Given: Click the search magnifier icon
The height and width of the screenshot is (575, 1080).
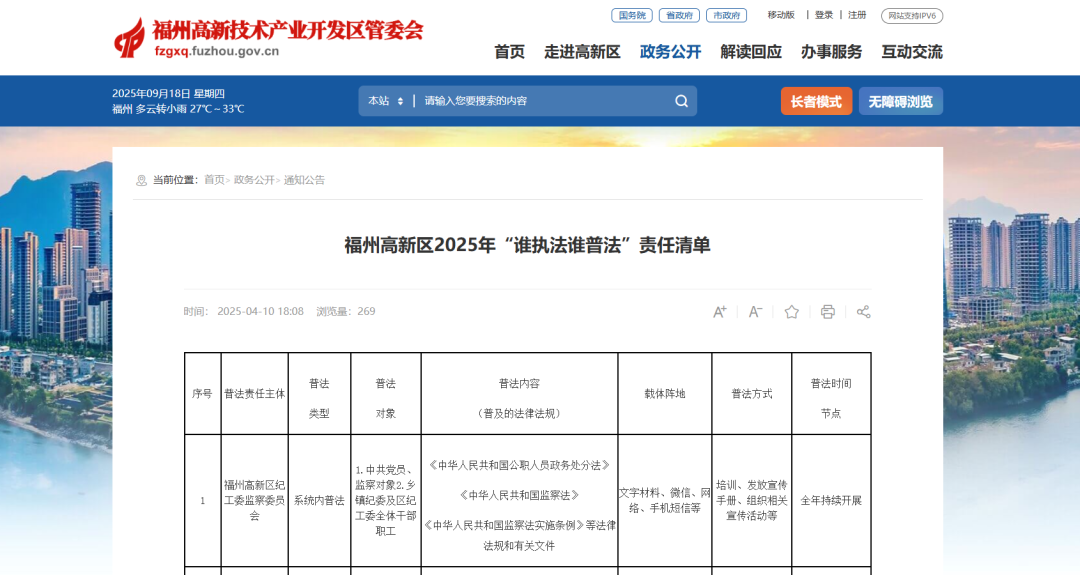Looking at the screenshot, I should [x=681, y=101].
